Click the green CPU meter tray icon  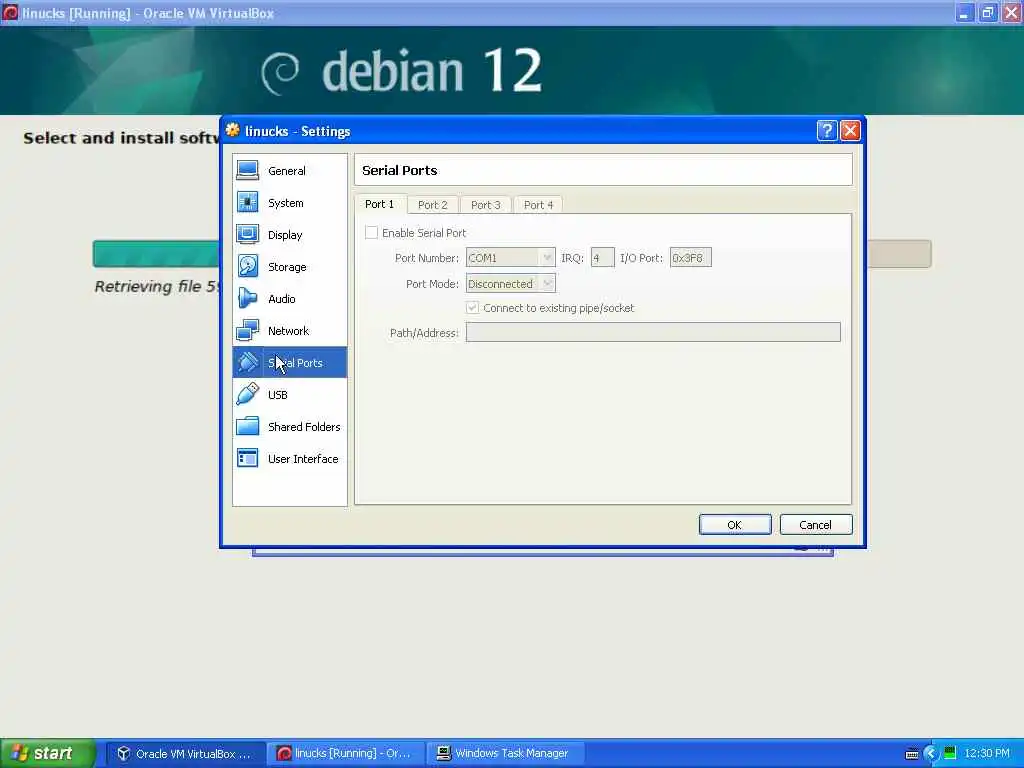[950, 753]
